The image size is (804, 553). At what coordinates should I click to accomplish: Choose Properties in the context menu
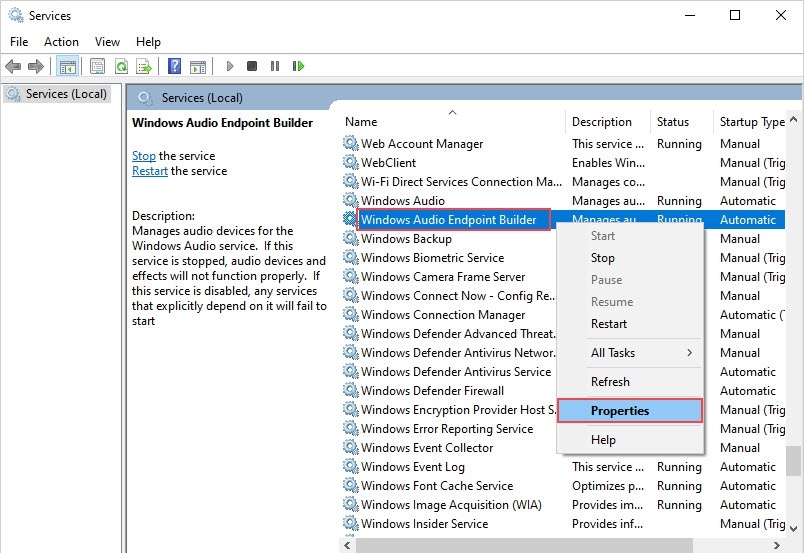click(630, 410)
